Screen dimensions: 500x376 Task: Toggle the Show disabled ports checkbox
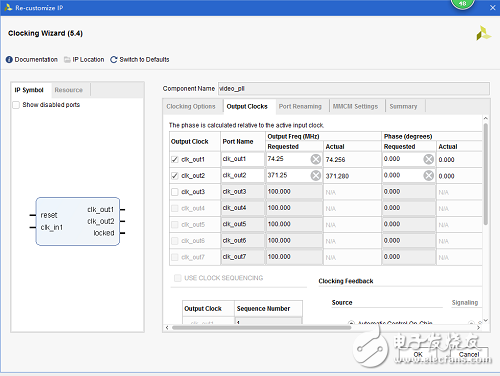pyautogui.click(x=16, y=105)
